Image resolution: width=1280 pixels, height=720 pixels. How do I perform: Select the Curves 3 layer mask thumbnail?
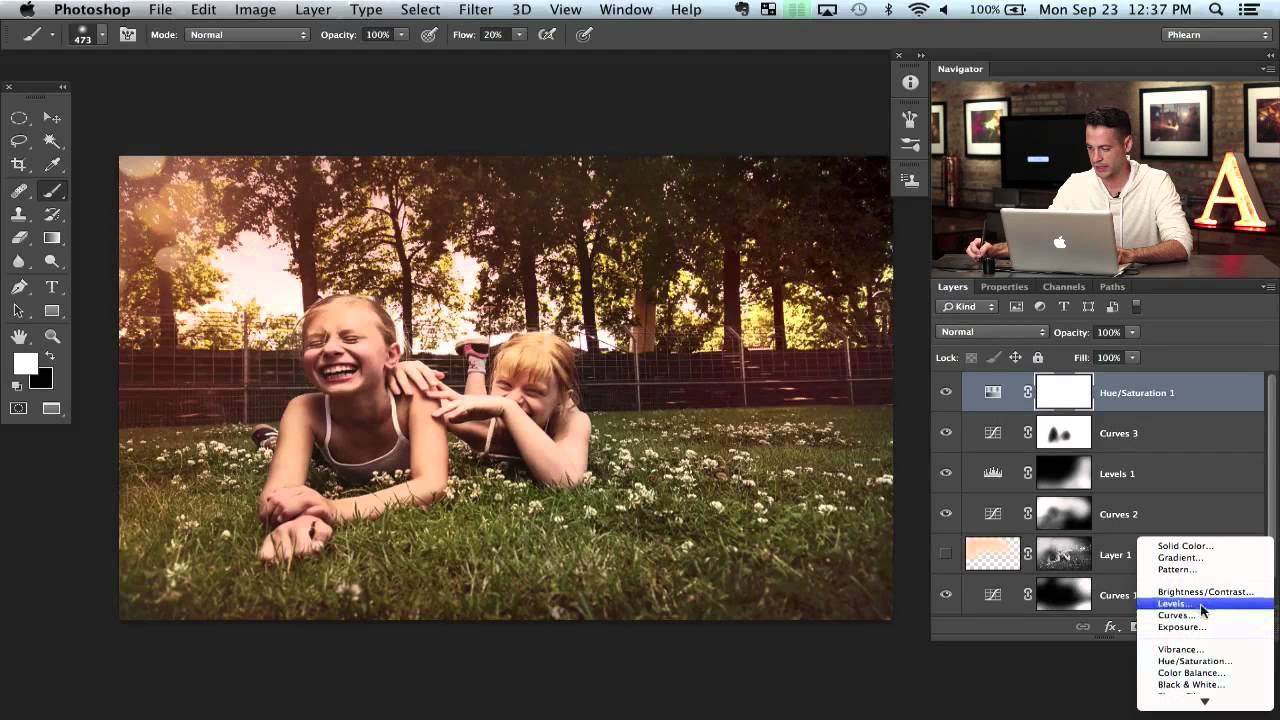coord(1063,433)
